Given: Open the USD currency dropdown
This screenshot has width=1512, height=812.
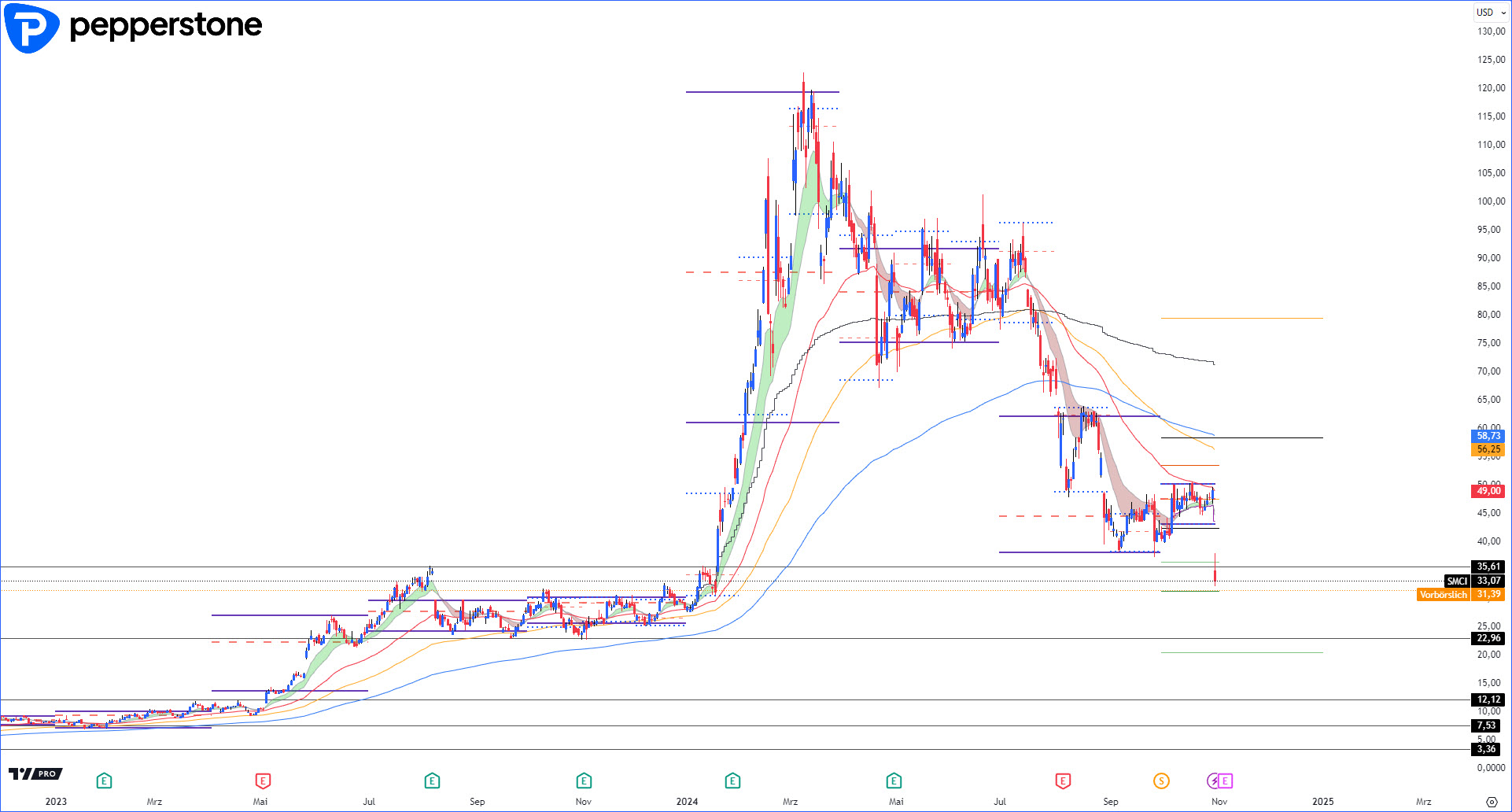Looking at the screenshot, I should click(1490, 13).
